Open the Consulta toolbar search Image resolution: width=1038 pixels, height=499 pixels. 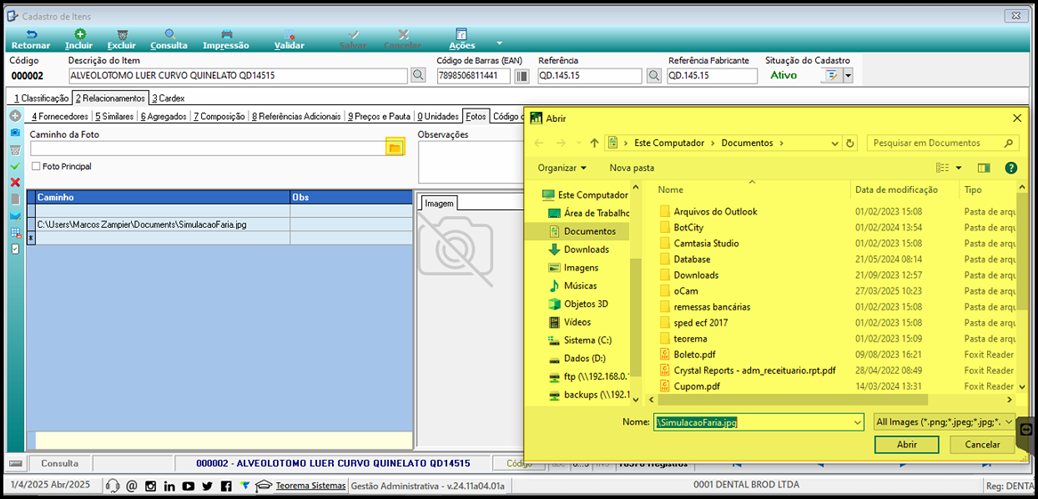[169, 40]
